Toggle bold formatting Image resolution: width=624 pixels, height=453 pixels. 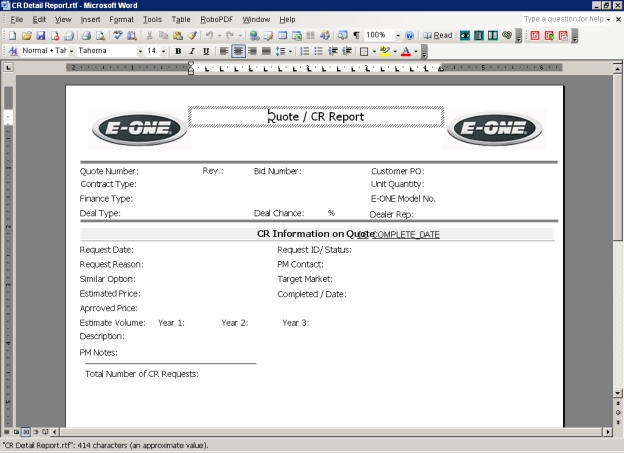(178, 51)
